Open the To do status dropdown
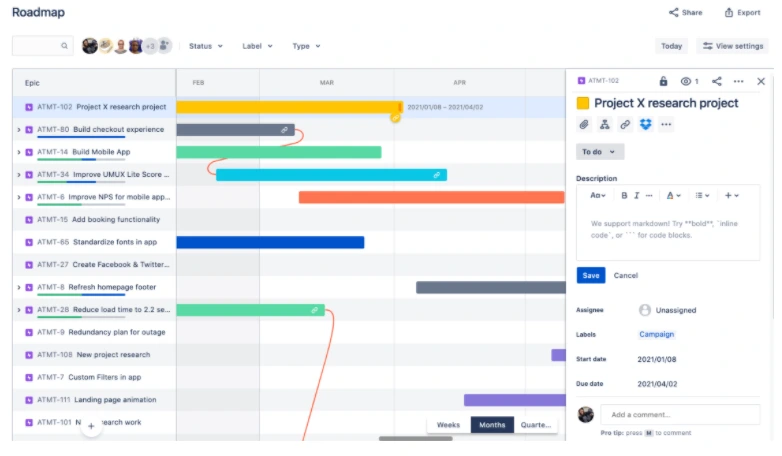 pos(599,152)
